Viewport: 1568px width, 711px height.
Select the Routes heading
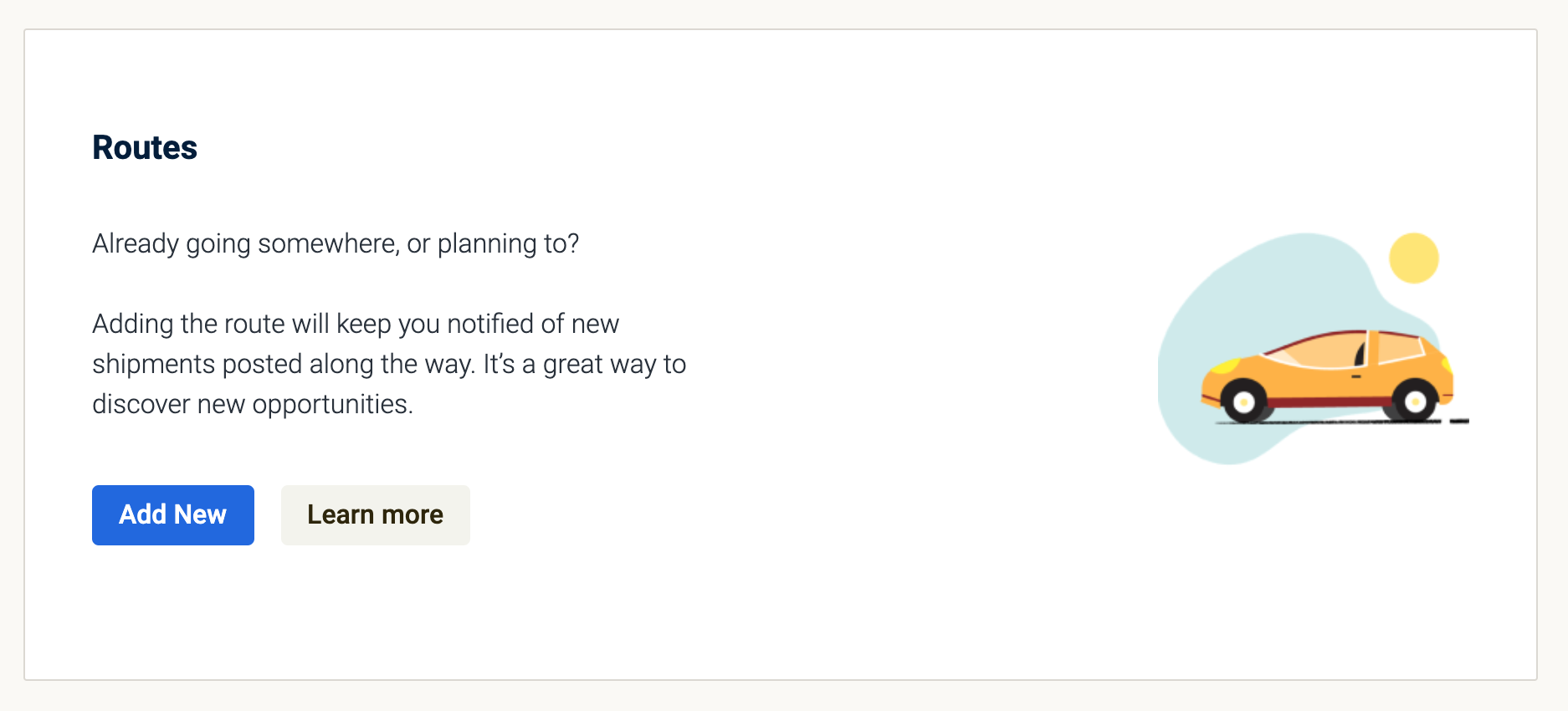pyautogui.click(x=145, y=147)
